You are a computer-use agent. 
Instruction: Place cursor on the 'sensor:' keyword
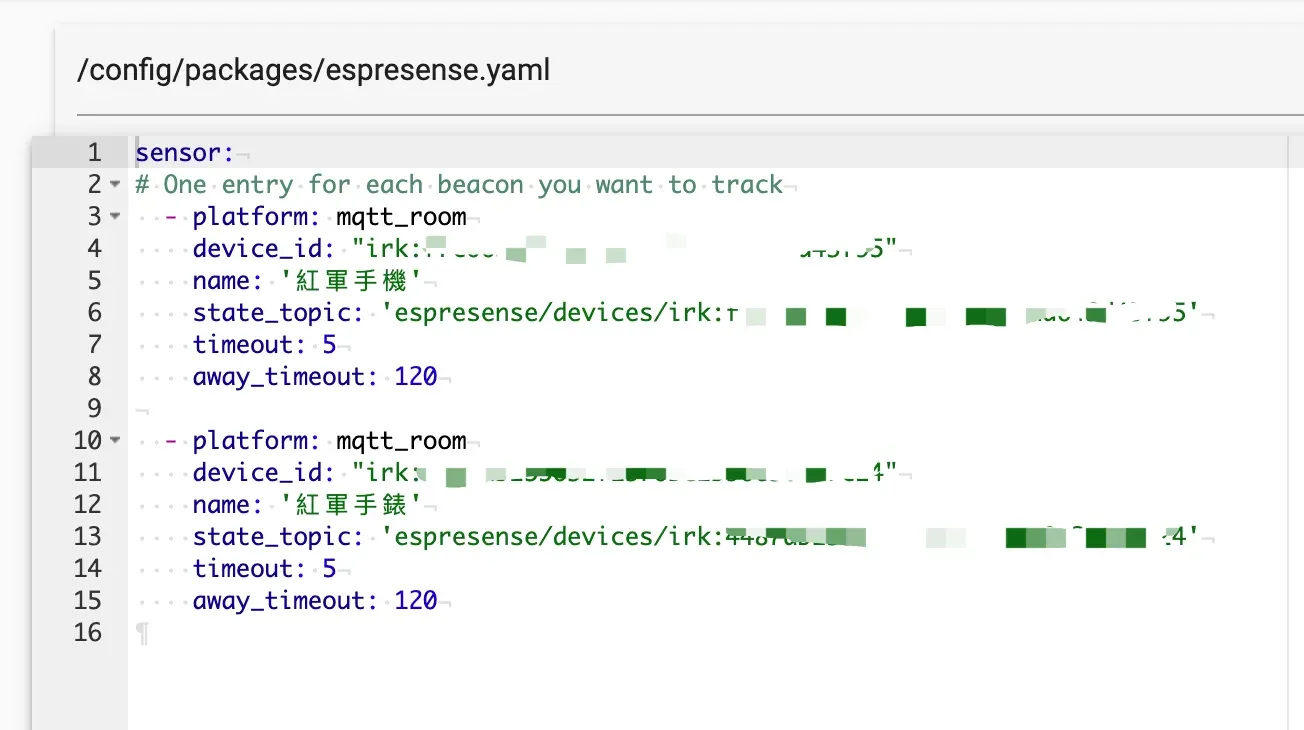[184, 153]
